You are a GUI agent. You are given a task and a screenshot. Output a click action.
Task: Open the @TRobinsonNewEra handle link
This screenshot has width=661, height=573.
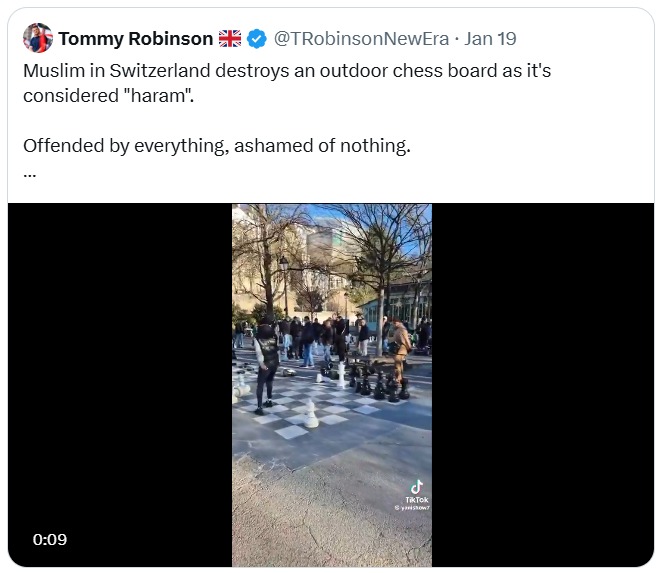tap(360, 39)
